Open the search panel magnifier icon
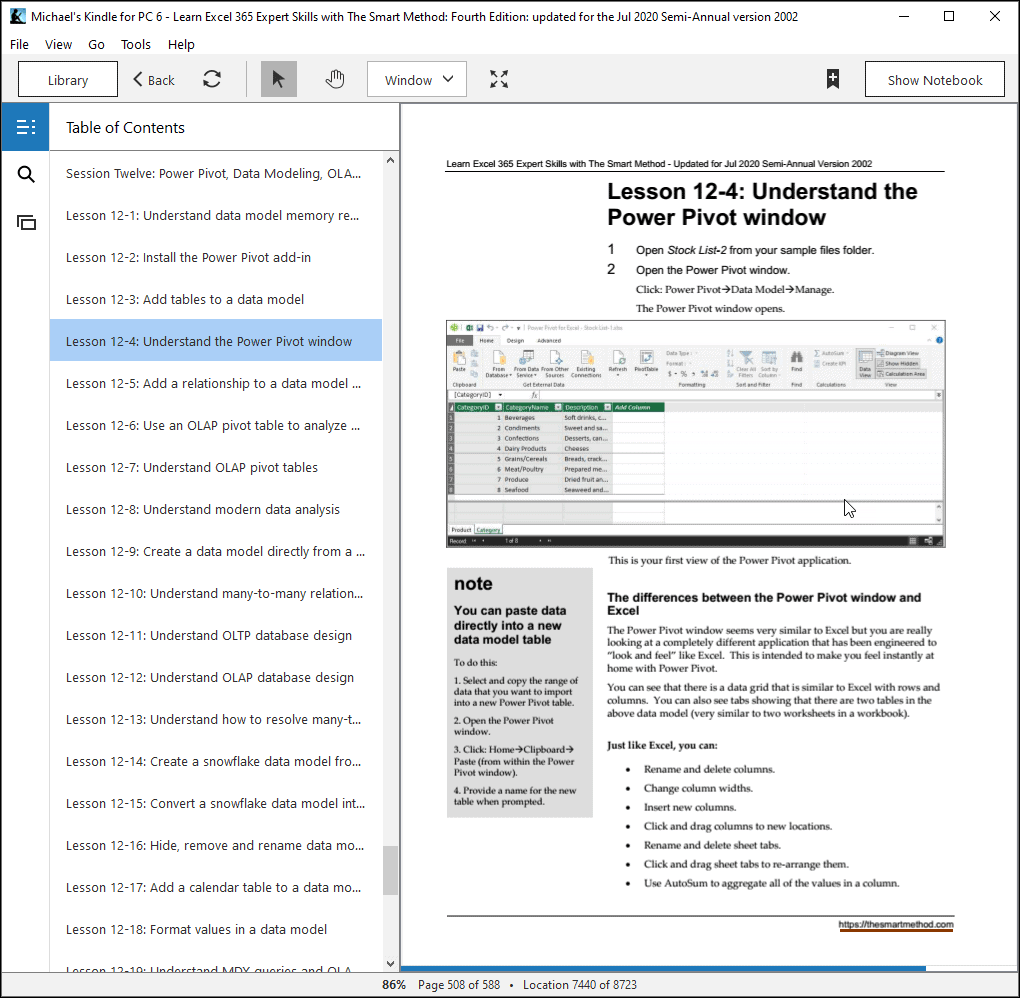 (25, 174)
